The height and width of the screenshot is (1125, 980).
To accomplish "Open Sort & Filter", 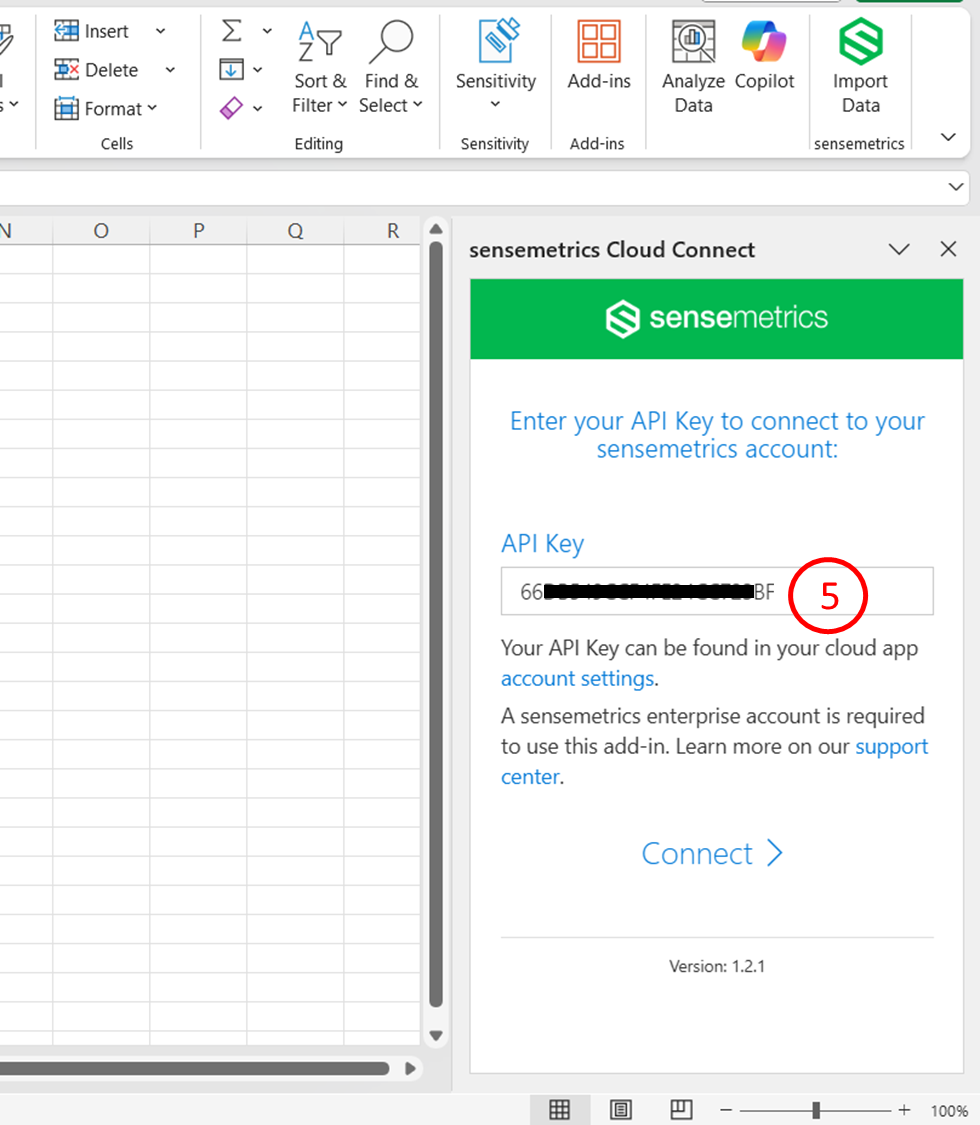I will click(319, 67).
